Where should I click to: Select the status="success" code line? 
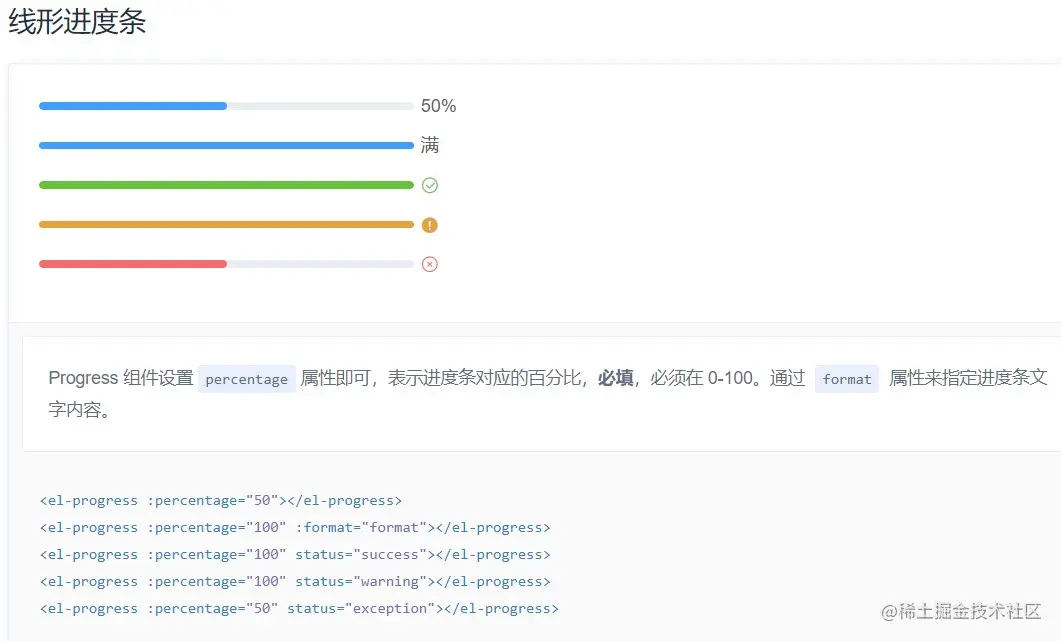point(293,554)
